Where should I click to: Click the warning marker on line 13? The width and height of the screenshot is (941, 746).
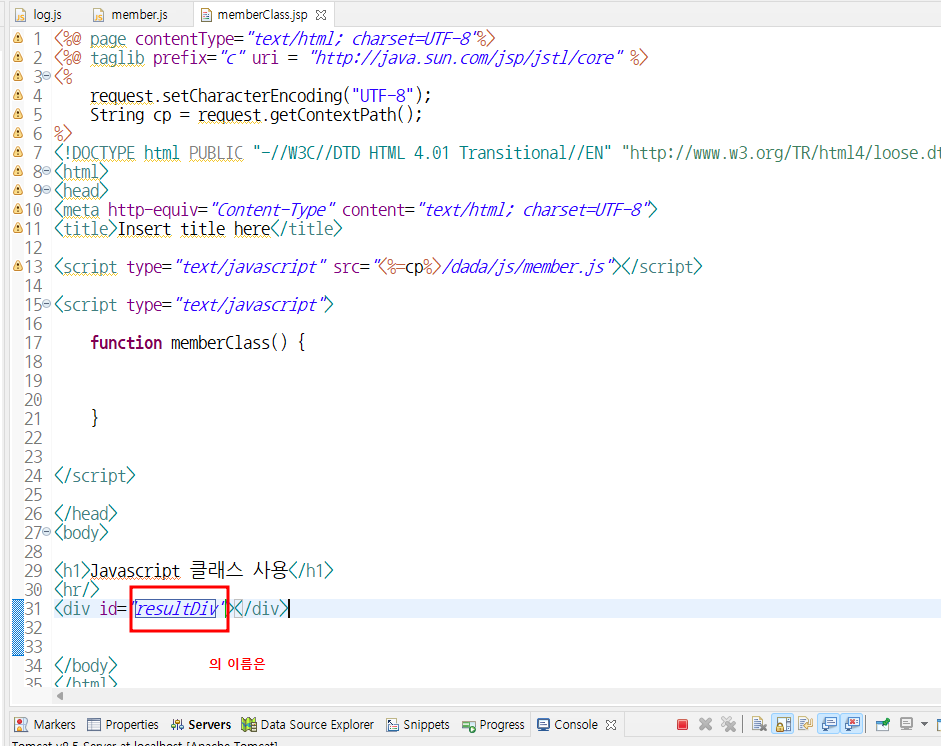[x=18, y=266]
